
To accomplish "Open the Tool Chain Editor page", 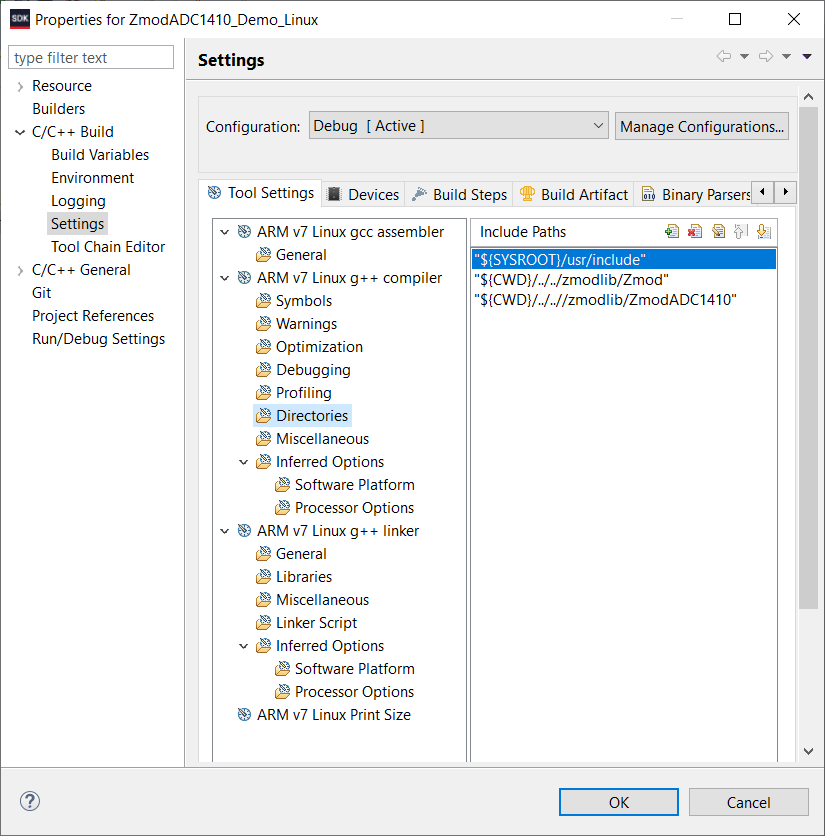I will (x=108, y=246).
